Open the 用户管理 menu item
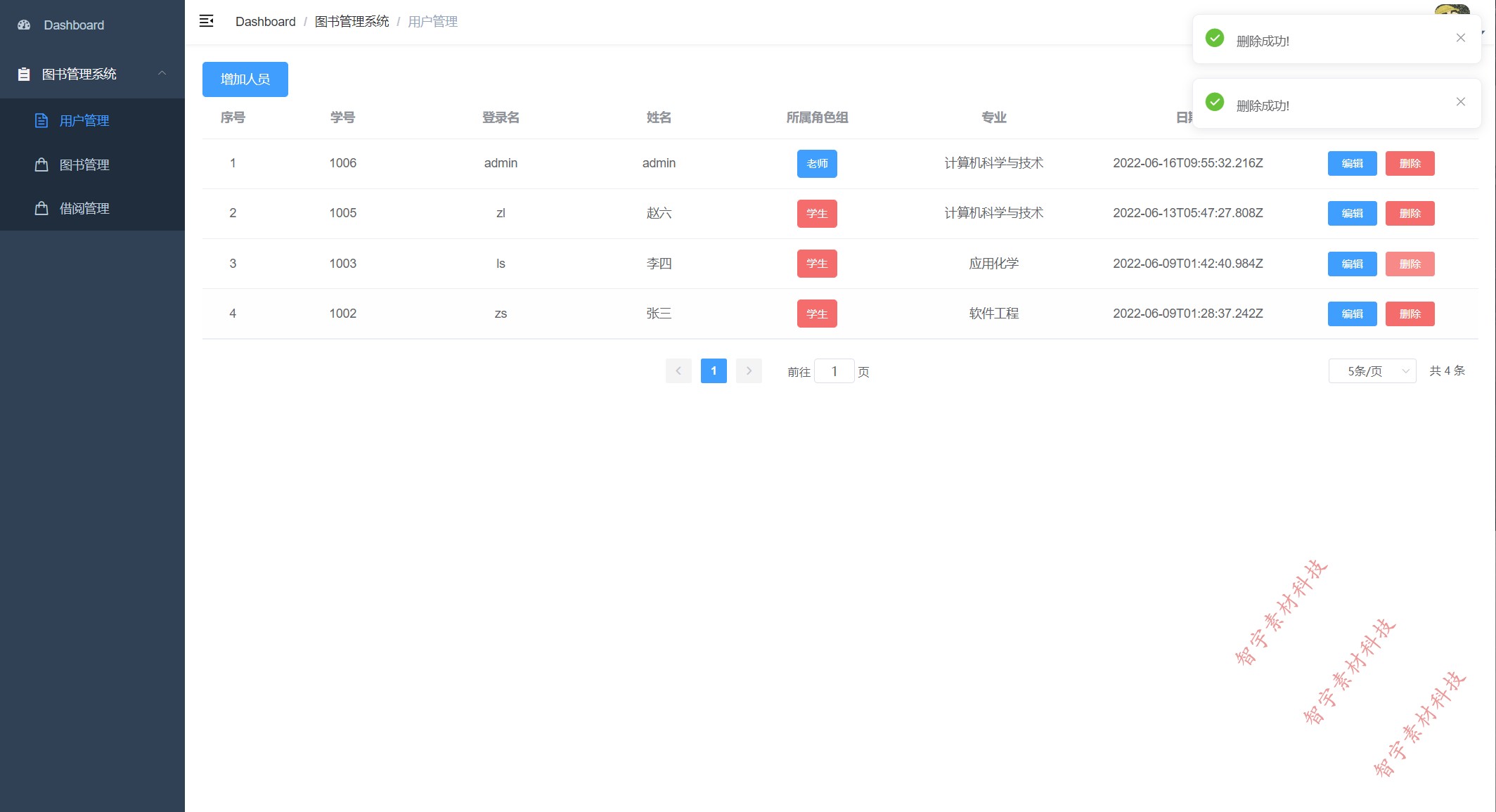The height and width of the screenshot is (812, 1496). coord(92,120)
